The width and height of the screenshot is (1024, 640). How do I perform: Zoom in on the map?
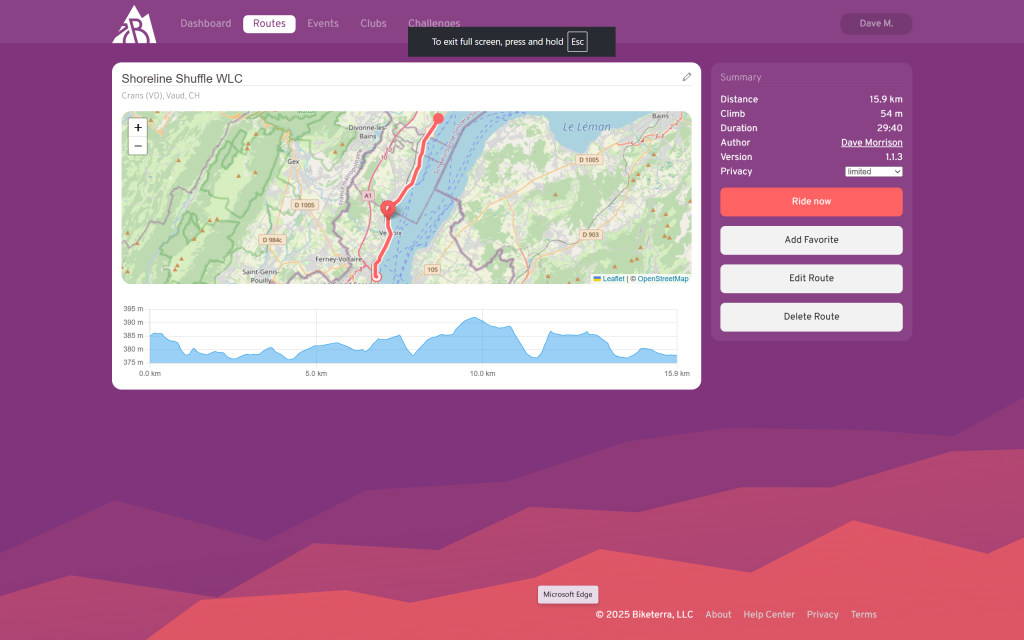click(138, 128)
